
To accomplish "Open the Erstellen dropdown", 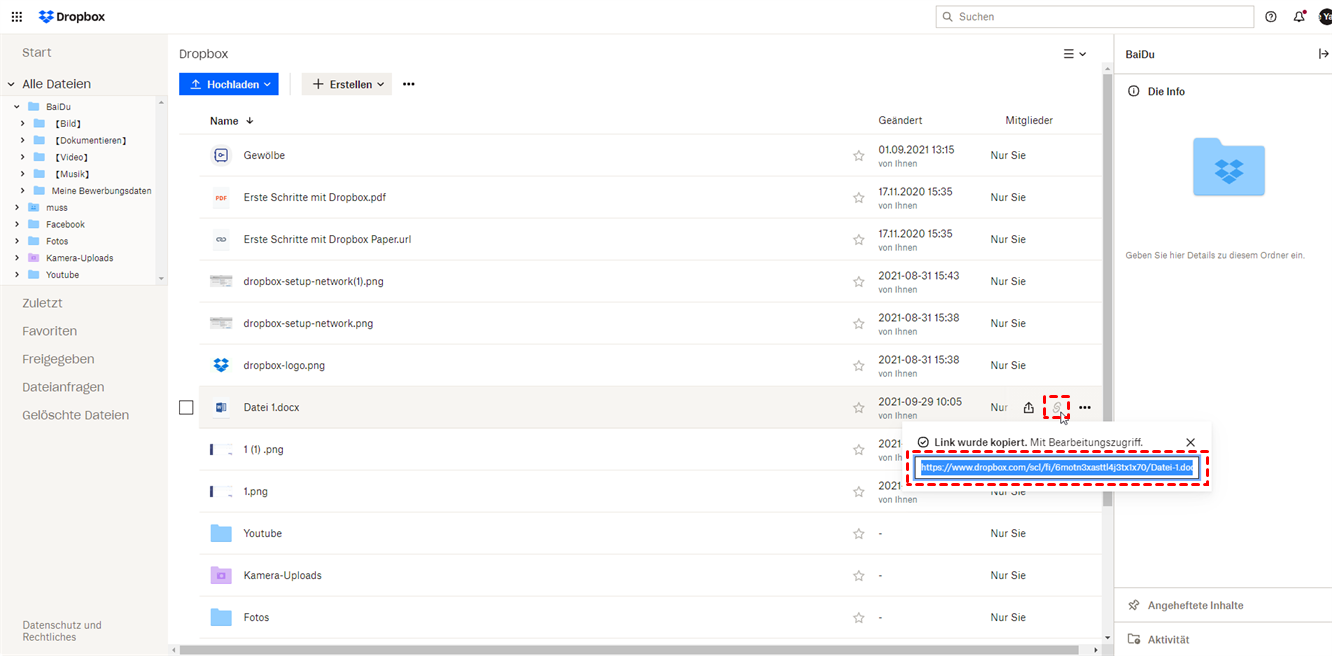I will (348, 85).
